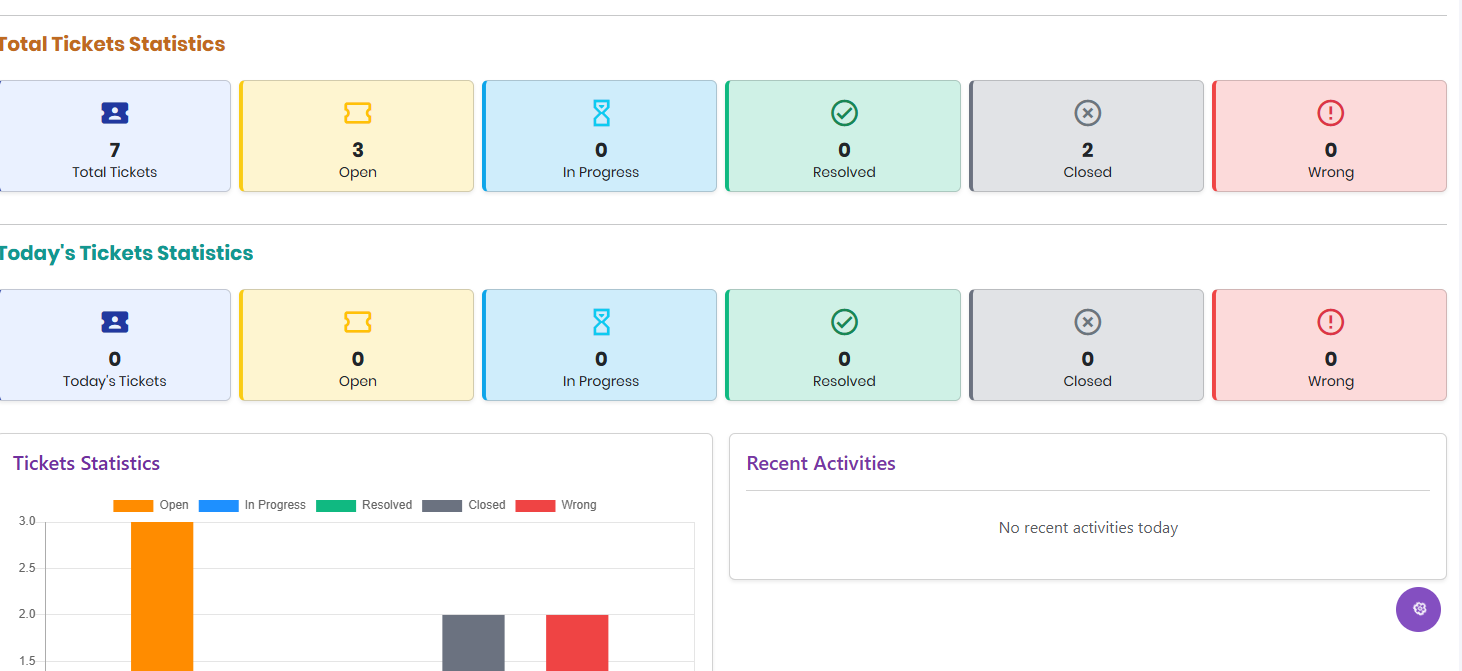Screen dimensions: 1462x671
Task: Open the purple floating settings button
Action: [x=1418, y=609]
